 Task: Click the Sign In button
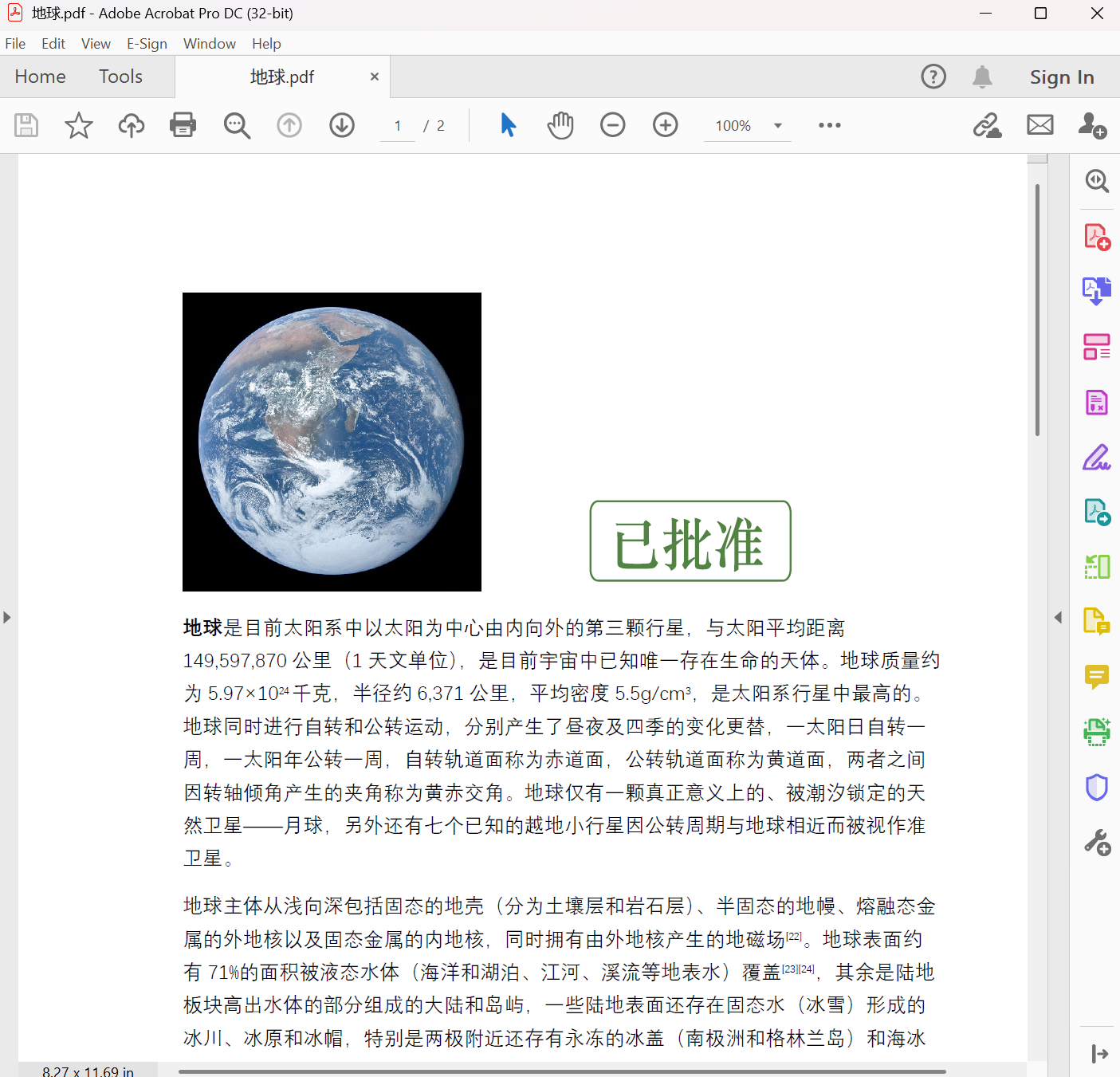click(1062, 77)
